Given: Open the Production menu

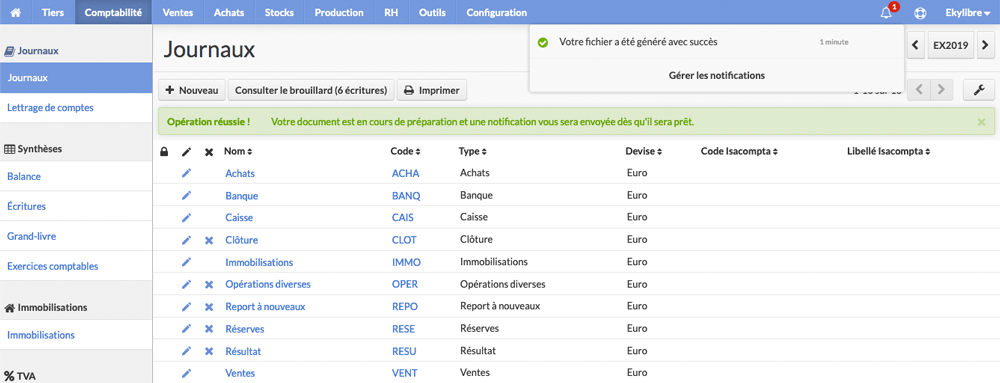Looking at the screenshot, I should (x=339, y=12).
